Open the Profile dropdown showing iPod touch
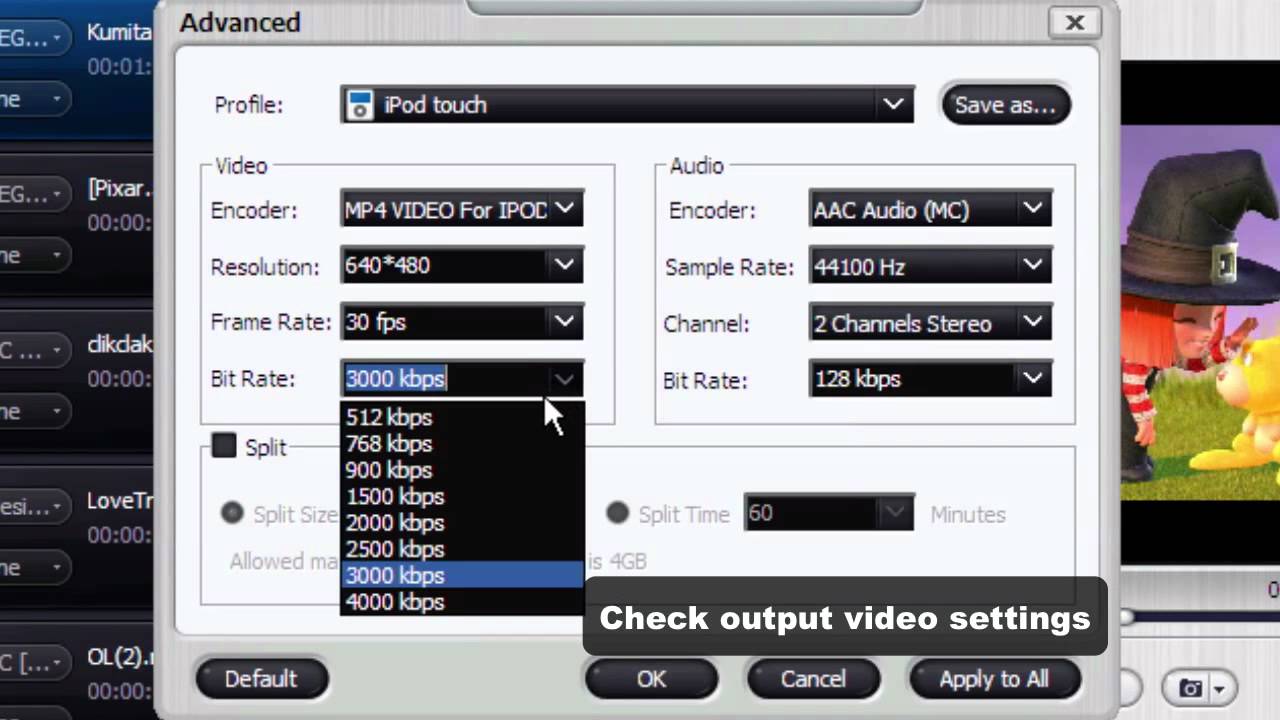Image resolution: width=1280 pixels, height=720 pixels. (627, 105)
